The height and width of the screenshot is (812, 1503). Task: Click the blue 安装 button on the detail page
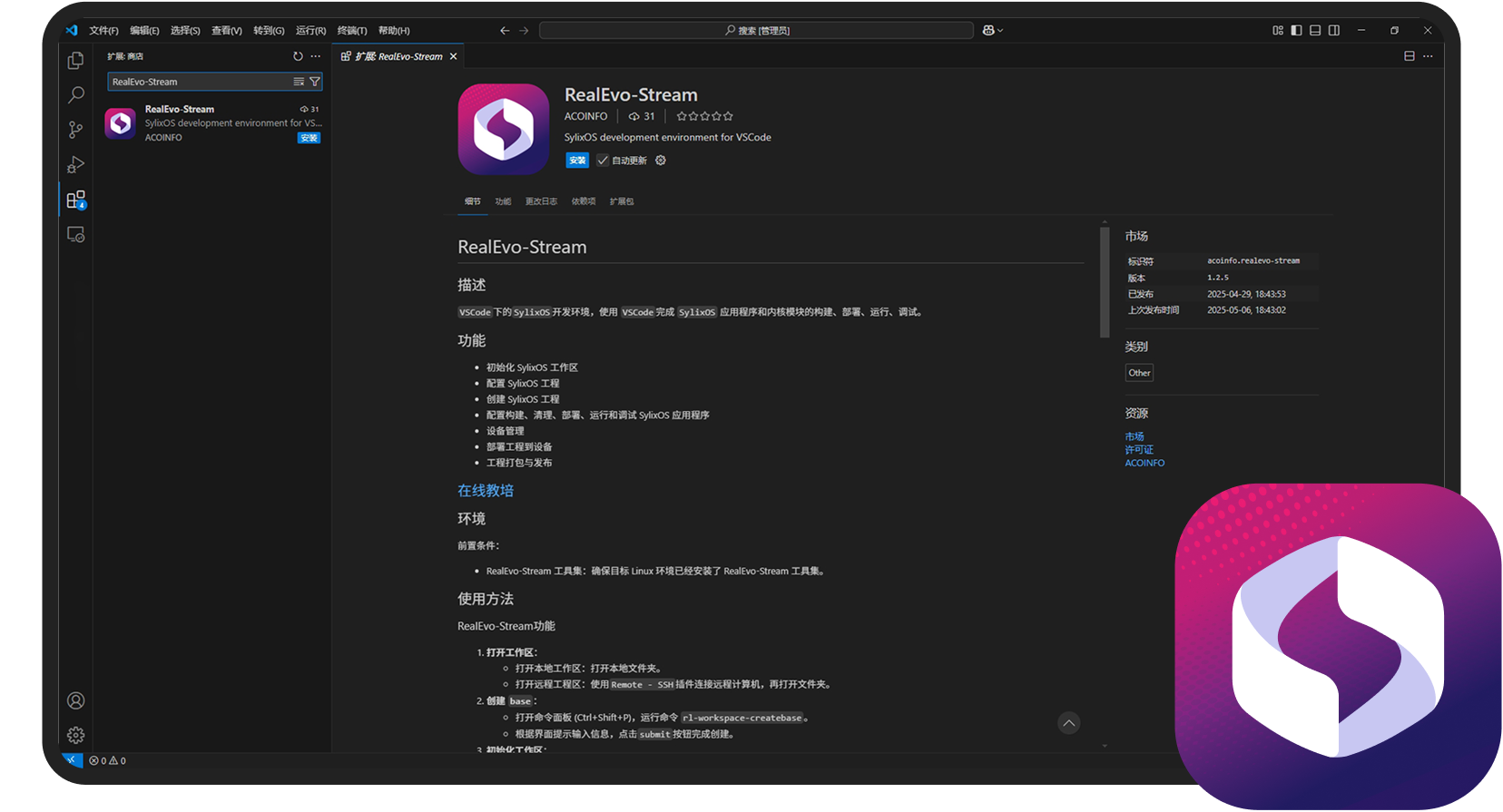[x=577, y=161]
